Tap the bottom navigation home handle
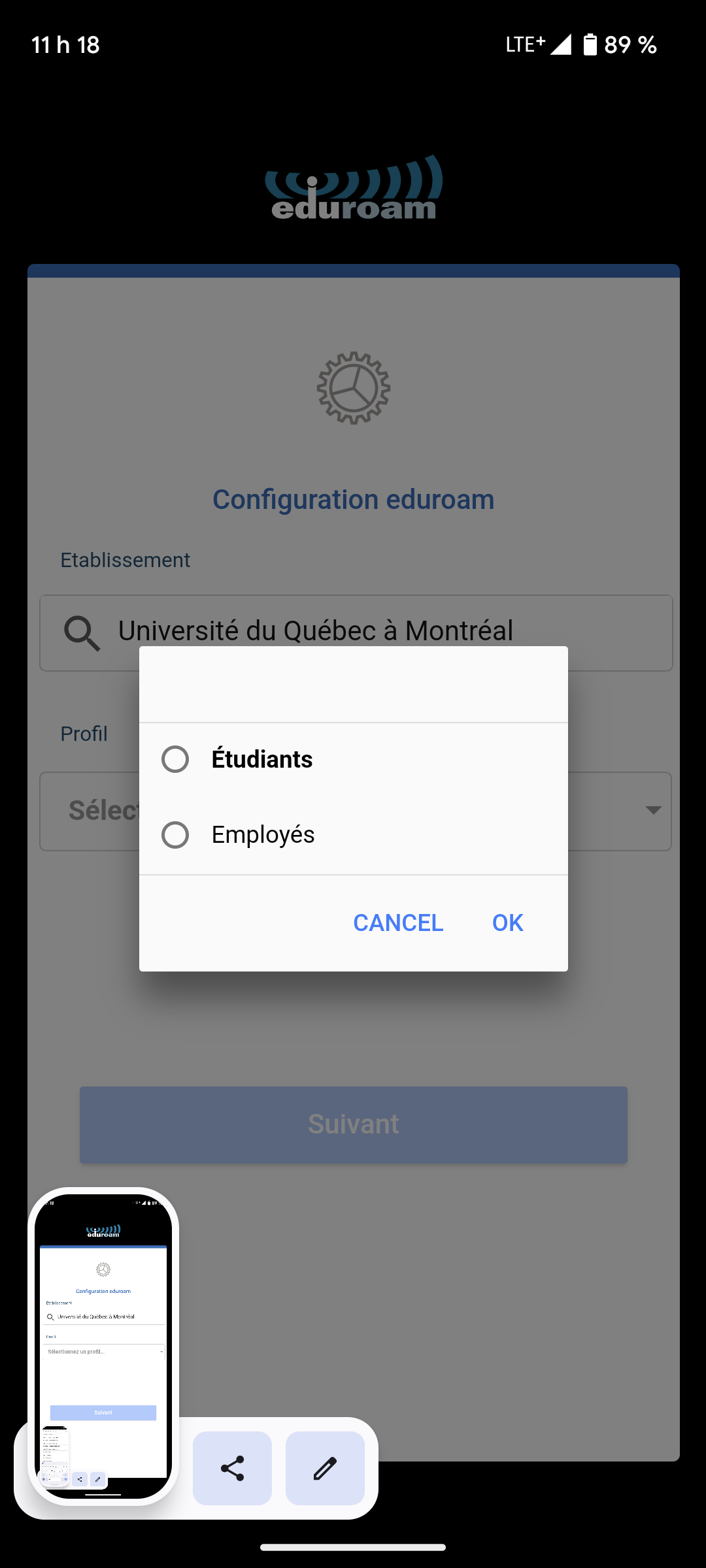 click(353, 1547)
